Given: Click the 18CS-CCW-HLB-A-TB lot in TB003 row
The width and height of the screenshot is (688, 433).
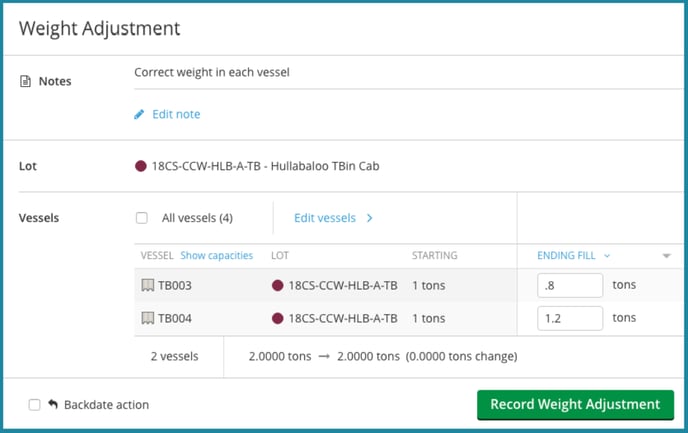Looking at the screenshot, I should pyautogui.click(x=342, y=286).
